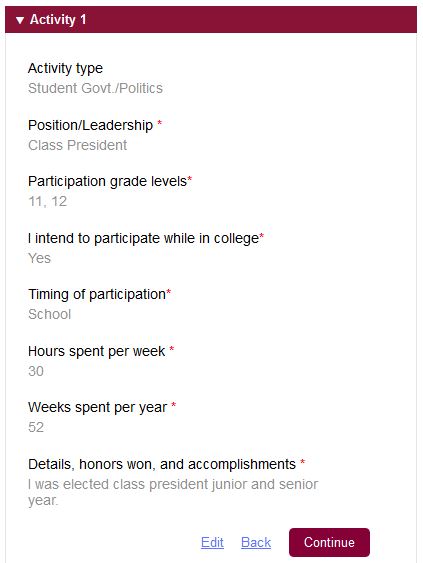Viewport: 423px width, 563px height.
Task: Select the Activity type label
Action: [x=65, y=68]
